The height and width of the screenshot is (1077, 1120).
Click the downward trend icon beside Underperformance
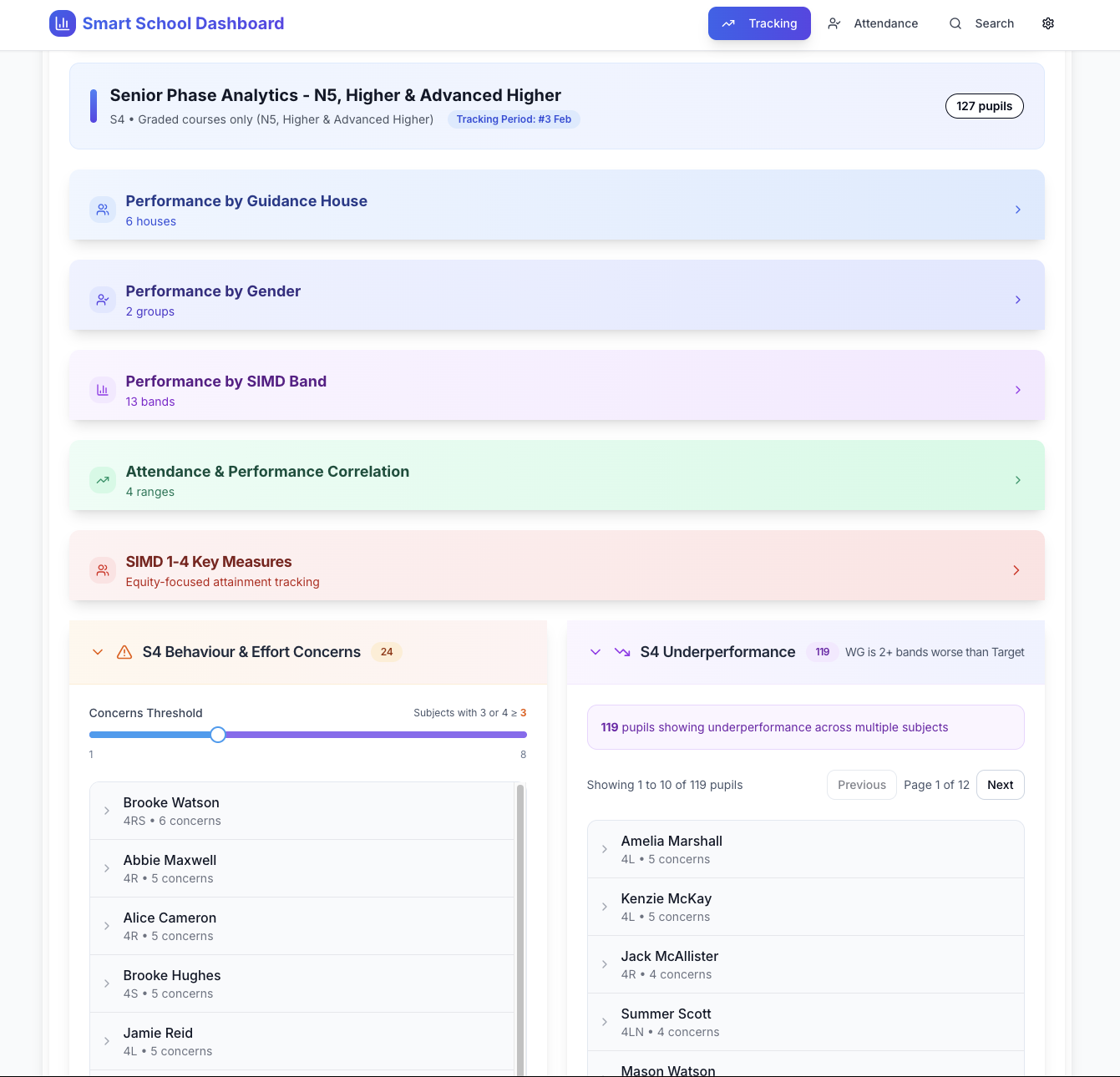(x=622, y=652)
